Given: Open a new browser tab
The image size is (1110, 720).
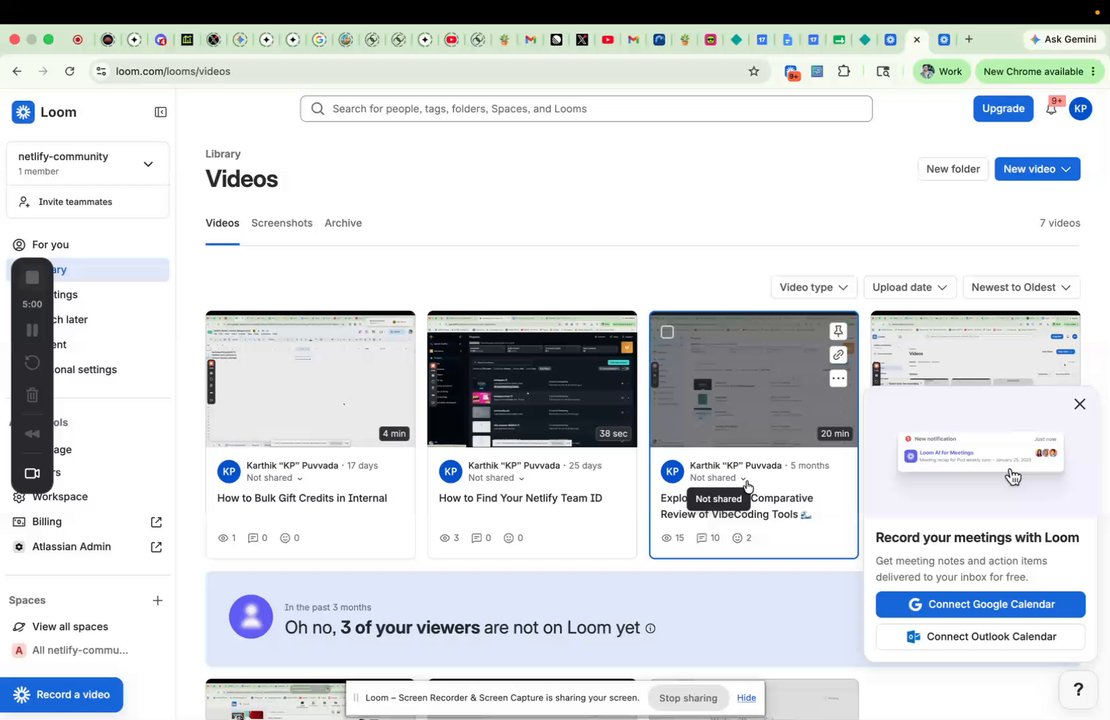Looking at the screenshot, I should [969, 39].
